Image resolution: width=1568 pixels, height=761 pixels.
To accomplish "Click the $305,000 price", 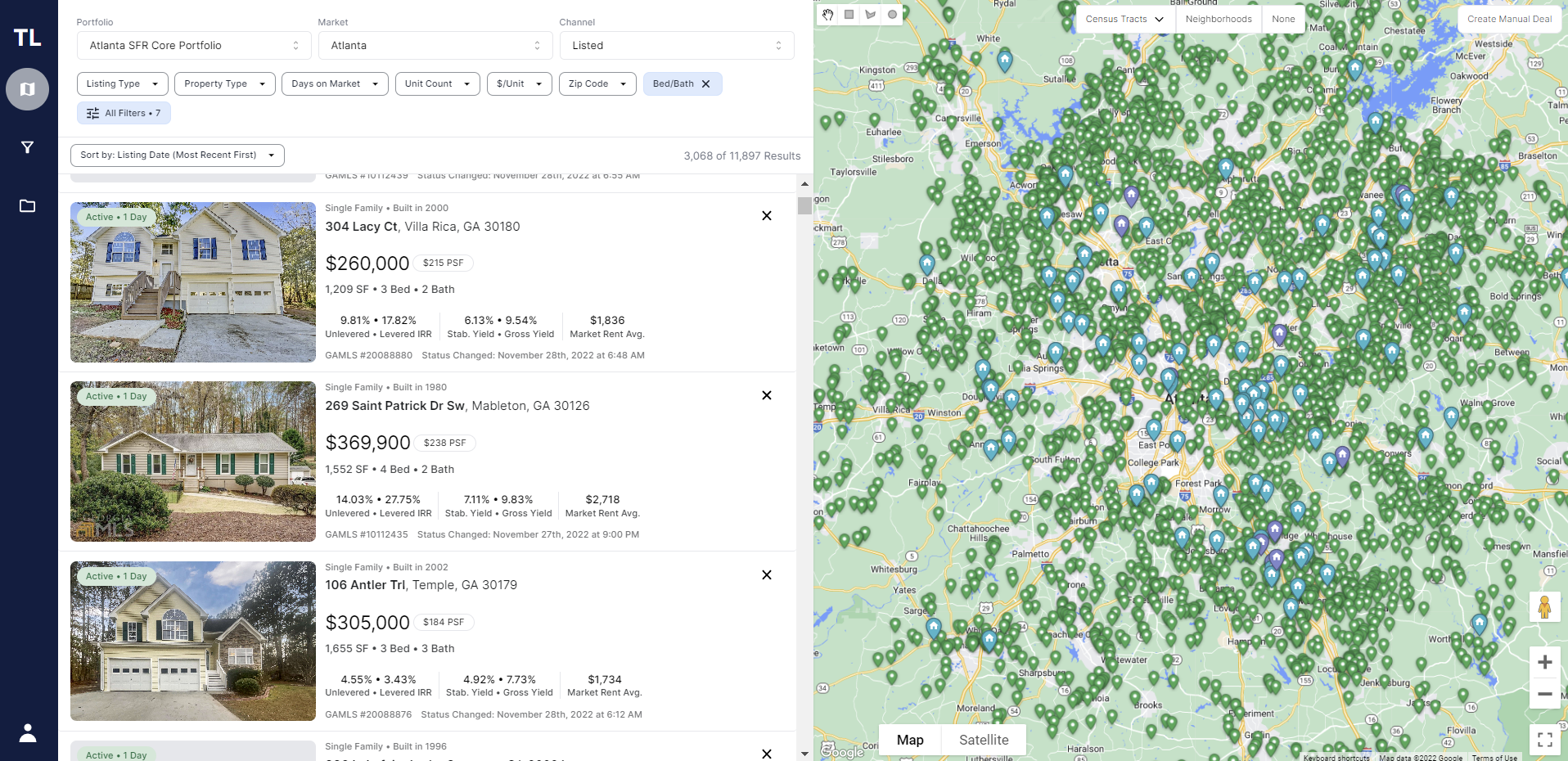I will [x=367, y=623].
